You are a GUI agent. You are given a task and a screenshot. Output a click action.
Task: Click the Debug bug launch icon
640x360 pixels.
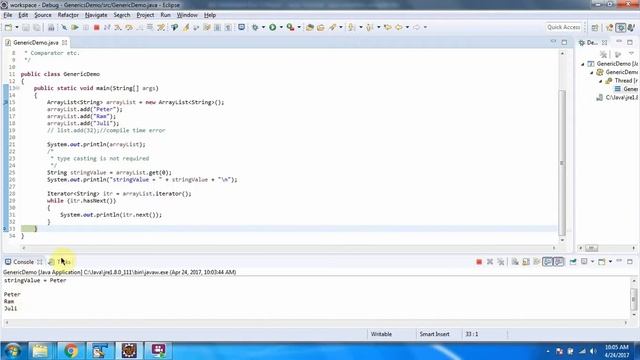(255, 27)
